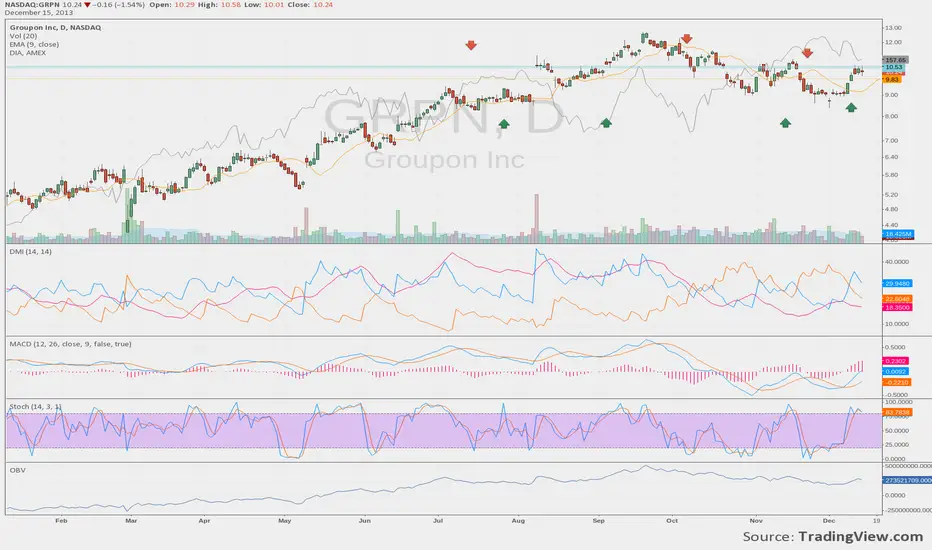Click the MACD (12, 26, close, 9) pane label
Image resolution: width=932 pixels, height=550 pixels.
point(70,344)
